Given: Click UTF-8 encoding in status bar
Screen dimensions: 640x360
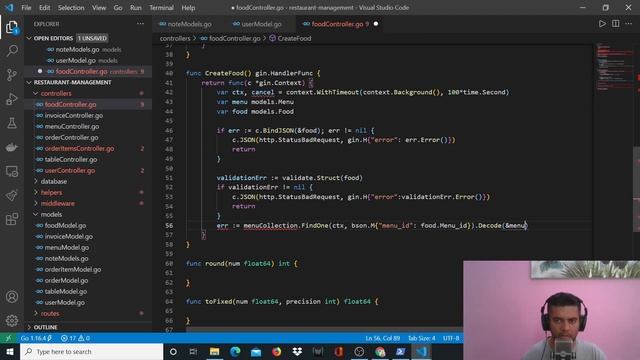Looking at the screenshot, I should (451, 338).
